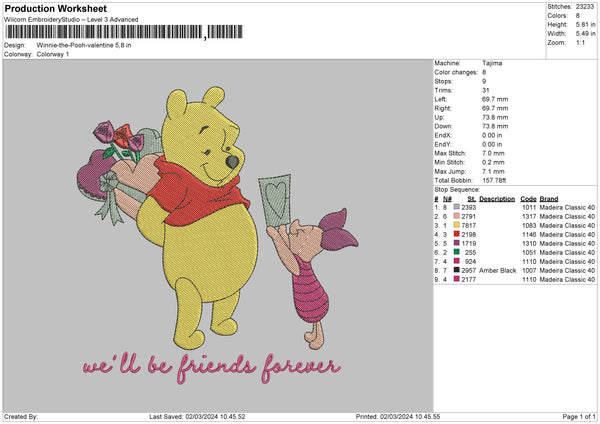
Task: Select the yellow swatch next to 7817 stitches
Action: point(457,225)
